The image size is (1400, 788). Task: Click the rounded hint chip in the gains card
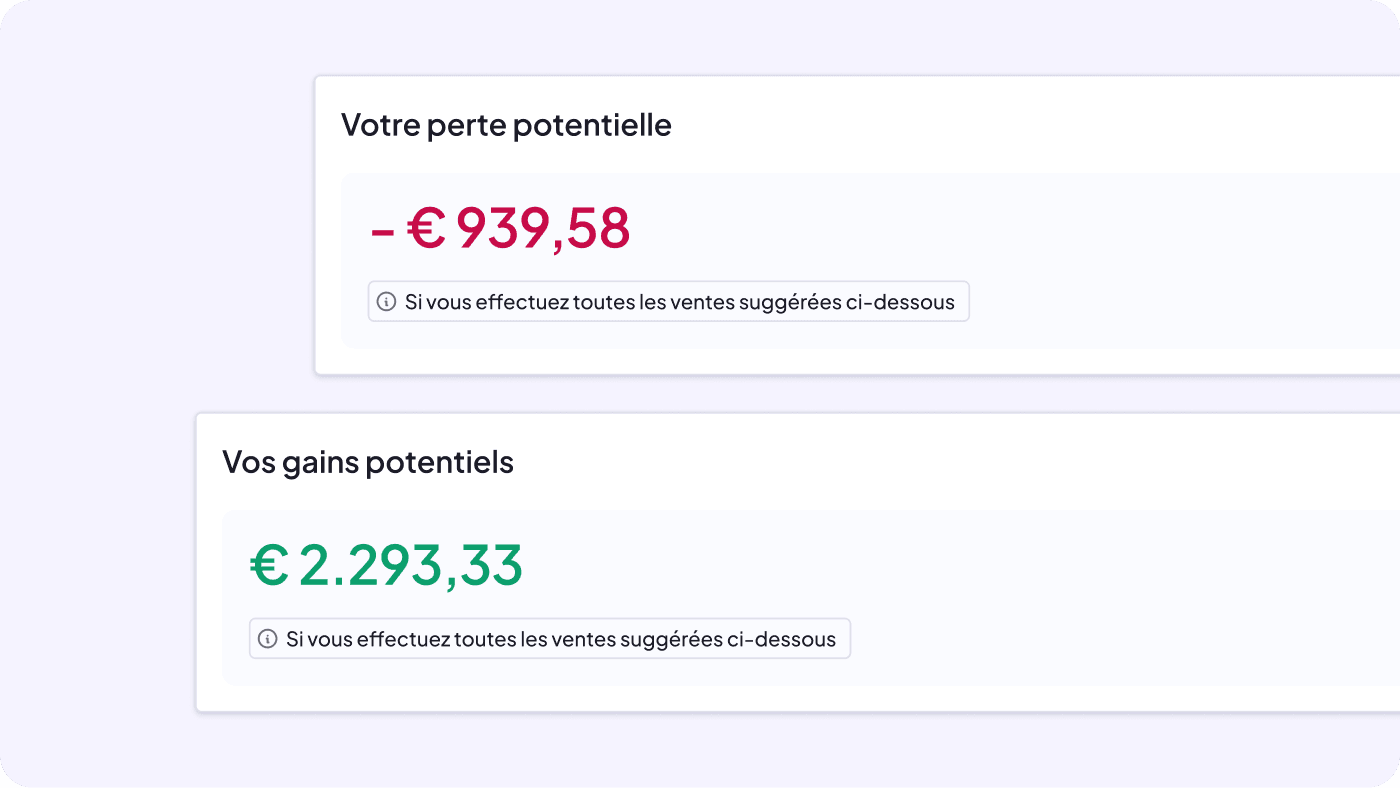[x=549, y=638]
